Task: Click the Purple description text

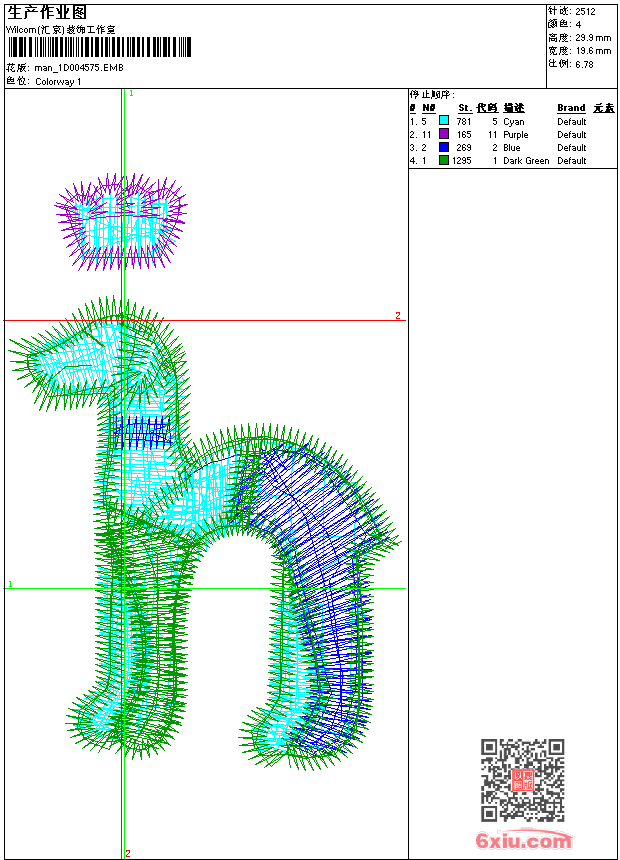Action: (516, 135)
